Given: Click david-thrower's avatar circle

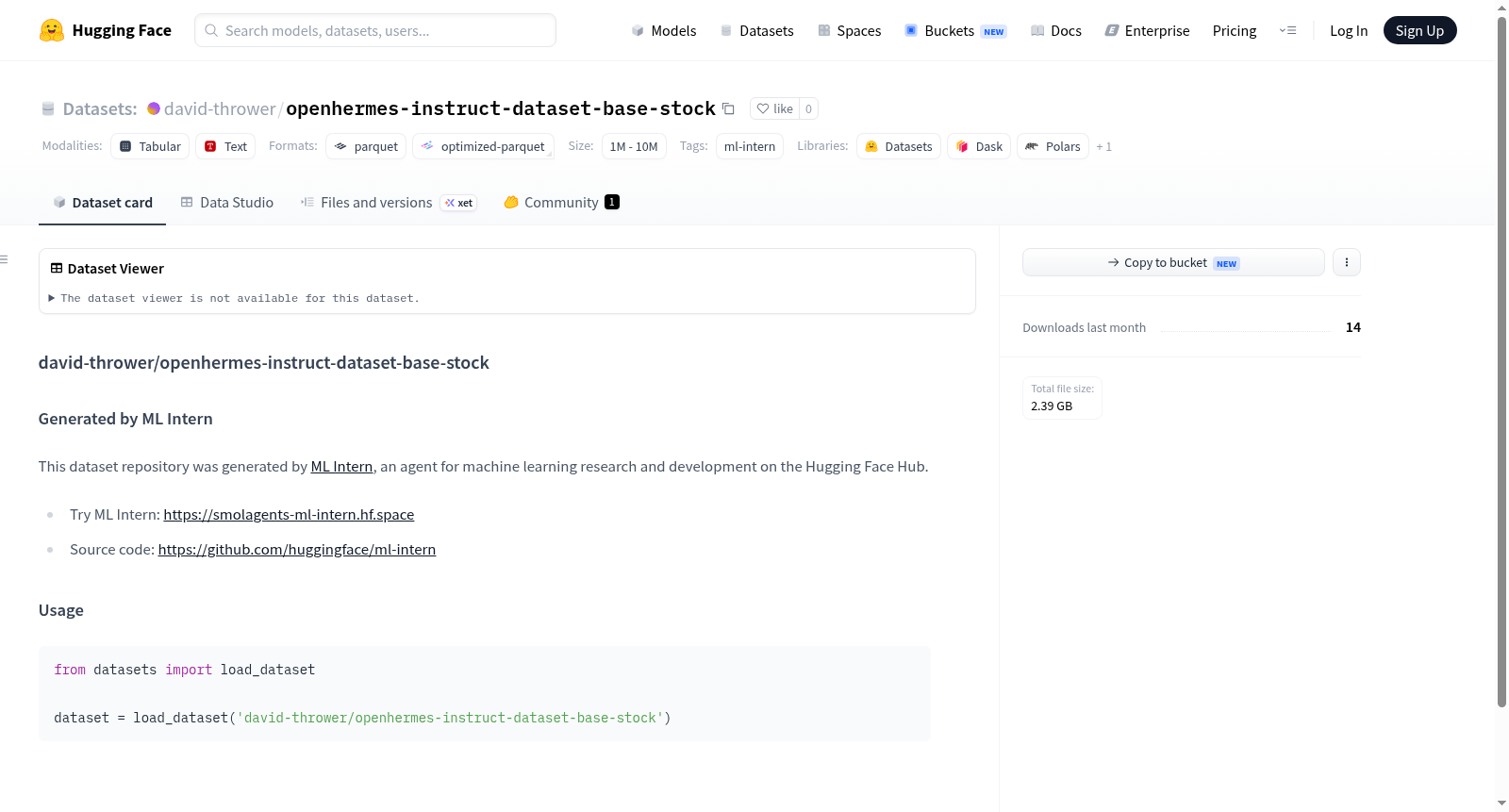Looking at the screenshot, I should [x=154, y=108].
